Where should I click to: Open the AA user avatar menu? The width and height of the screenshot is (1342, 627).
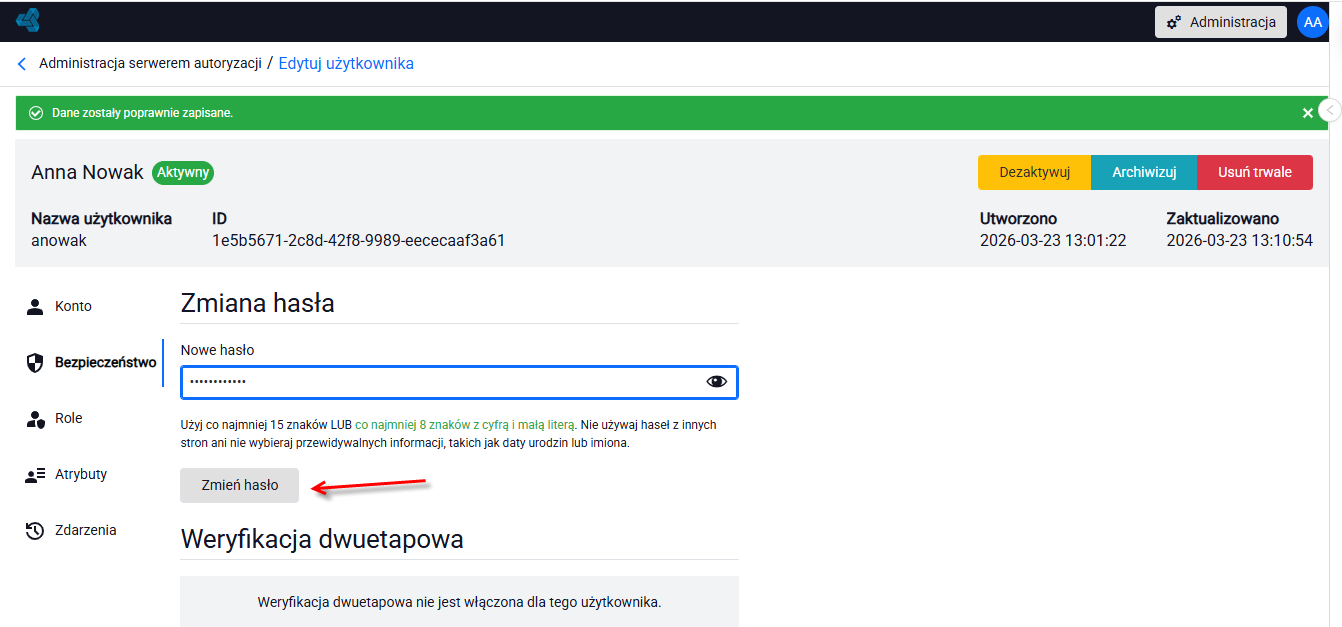(x=1313, y=22)
